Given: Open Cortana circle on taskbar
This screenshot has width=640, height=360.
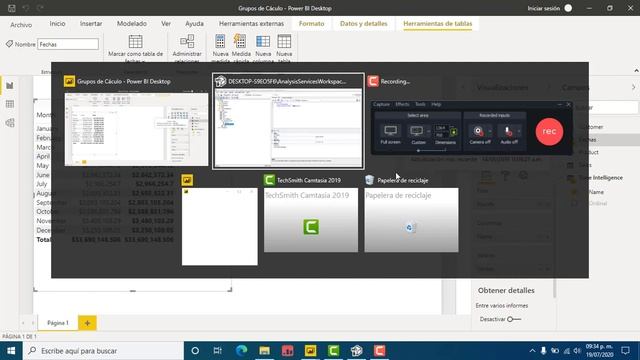Looking at the screenshot, I should coord(195,351).
